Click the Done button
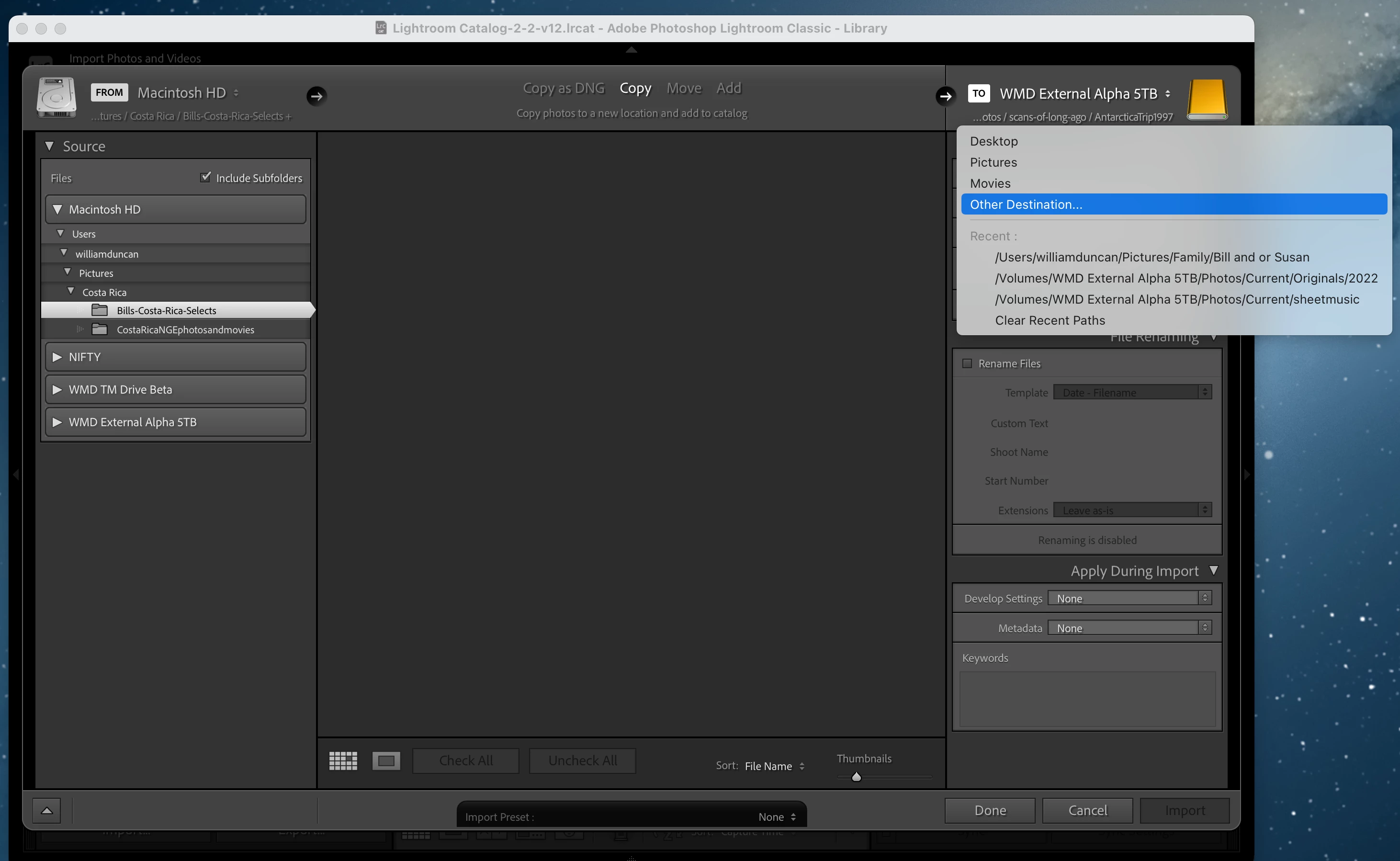The width and height of the screenshot is (1400, 861). click(990, 810)
